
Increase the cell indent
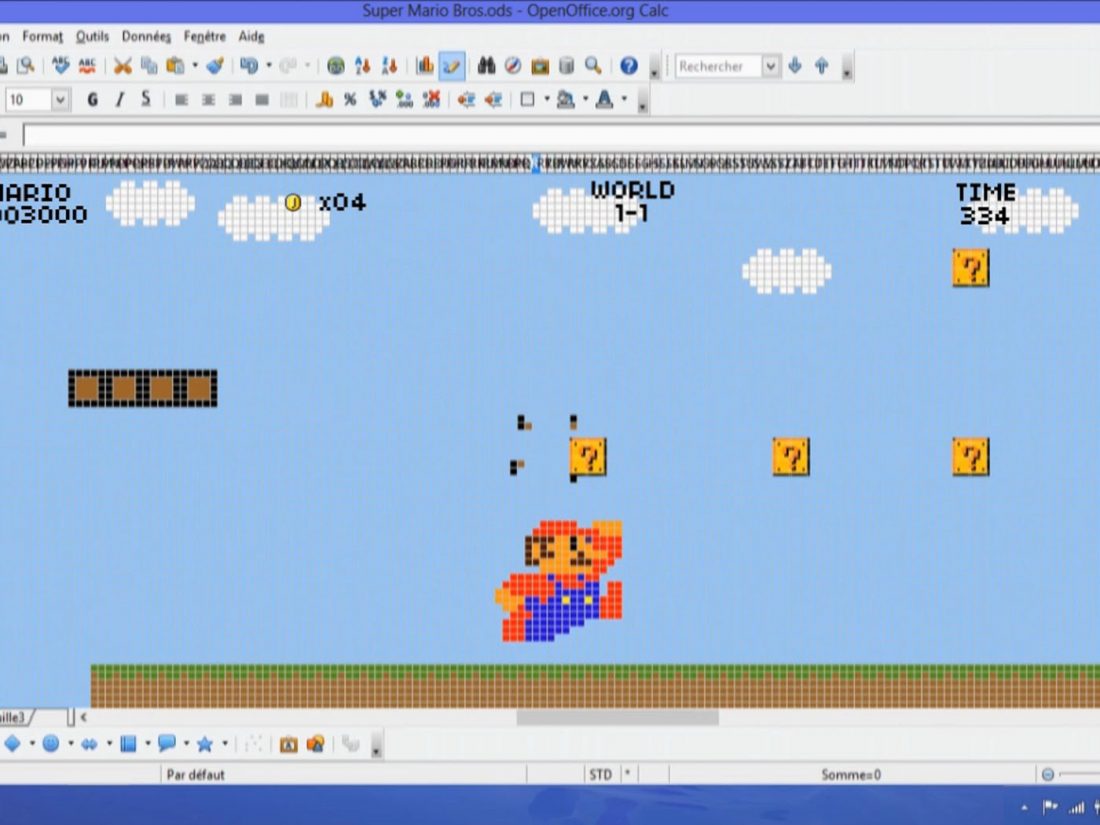pyautogui.click(x=493, y=100)
